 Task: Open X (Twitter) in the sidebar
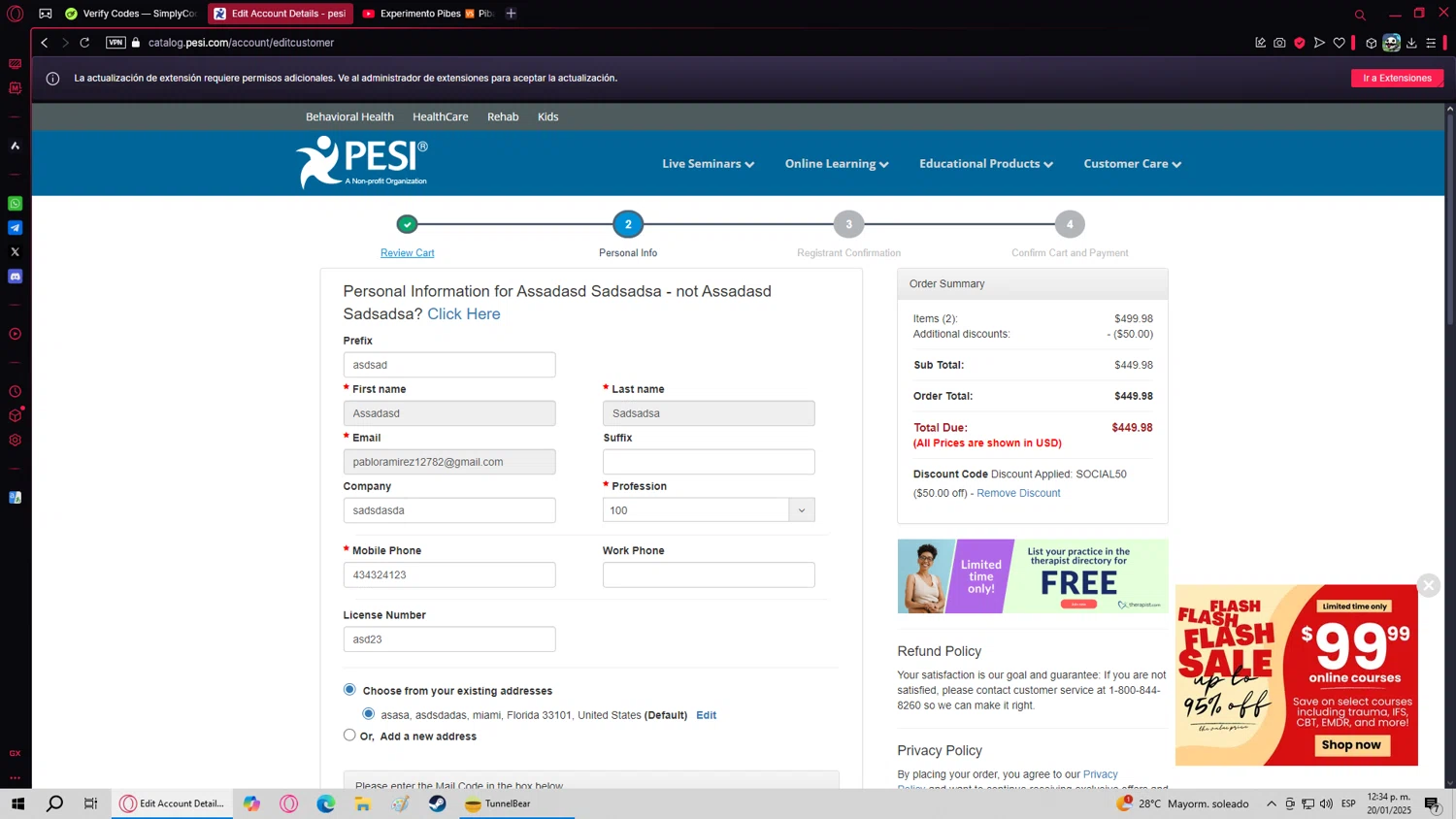point(15,252)
